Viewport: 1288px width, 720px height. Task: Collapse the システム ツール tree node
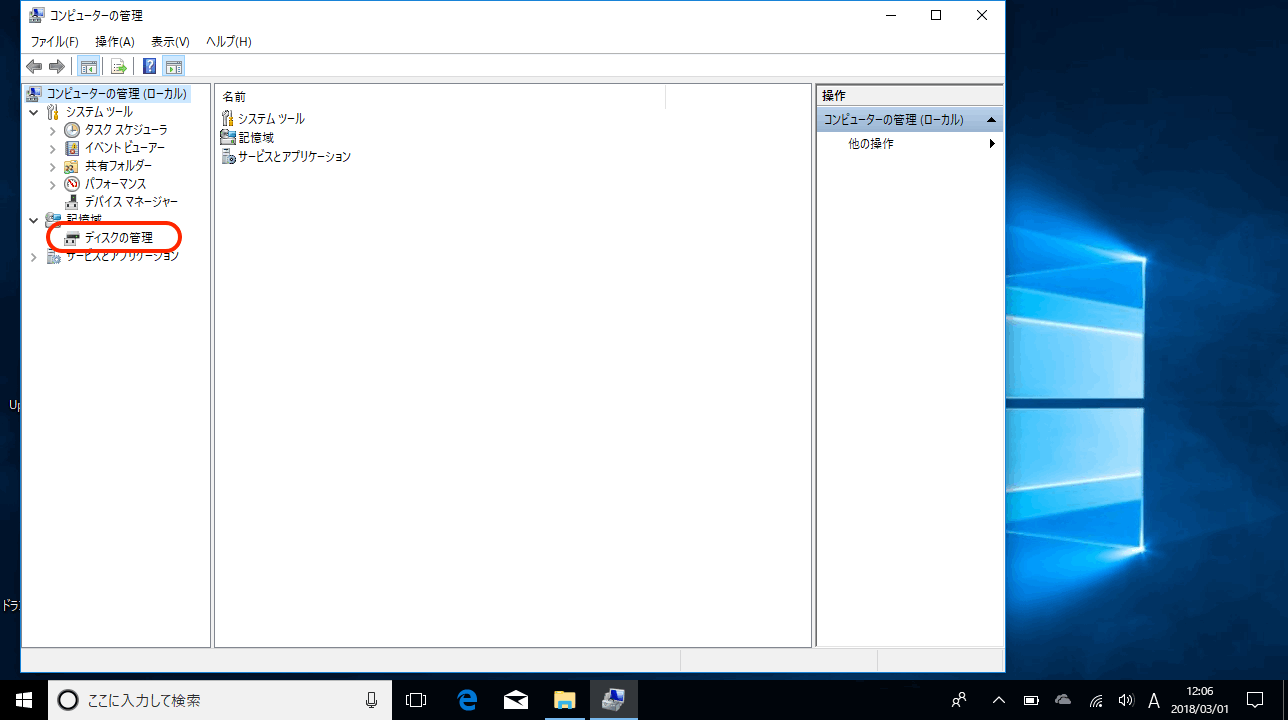(34, 112)
